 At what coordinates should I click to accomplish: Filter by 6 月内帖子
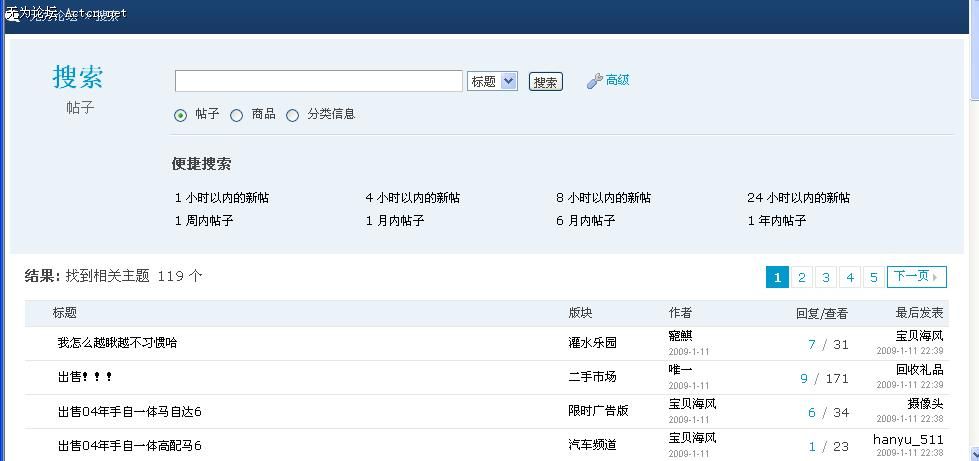click(x=586, y=221)
